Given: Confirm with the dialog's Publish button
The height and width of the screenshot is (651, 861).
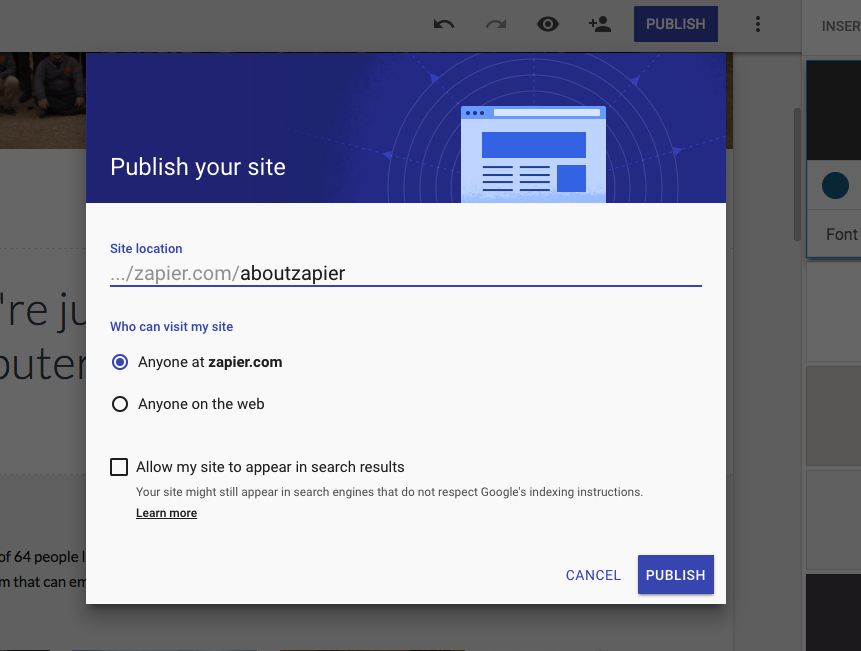Looking at the screenshot, I should [675, 575].
